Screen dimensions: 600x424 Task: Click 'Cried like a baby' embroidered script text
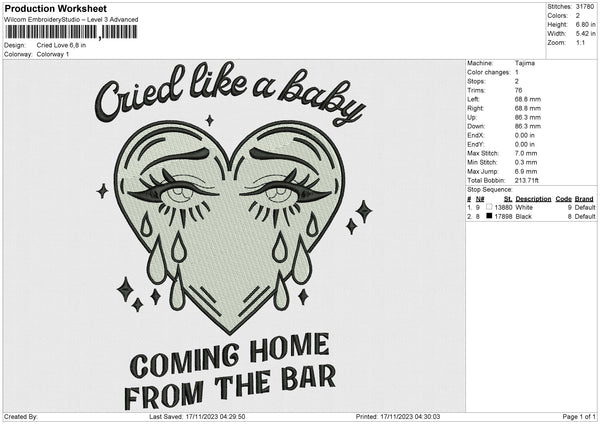[x=230, y=94]
